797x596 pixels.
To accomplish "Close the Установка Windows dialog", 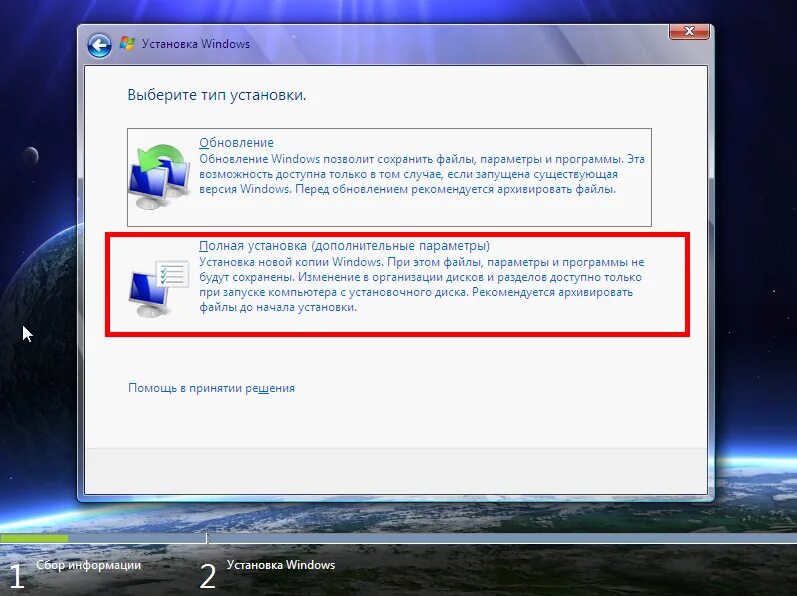I will tap(689, 31).
